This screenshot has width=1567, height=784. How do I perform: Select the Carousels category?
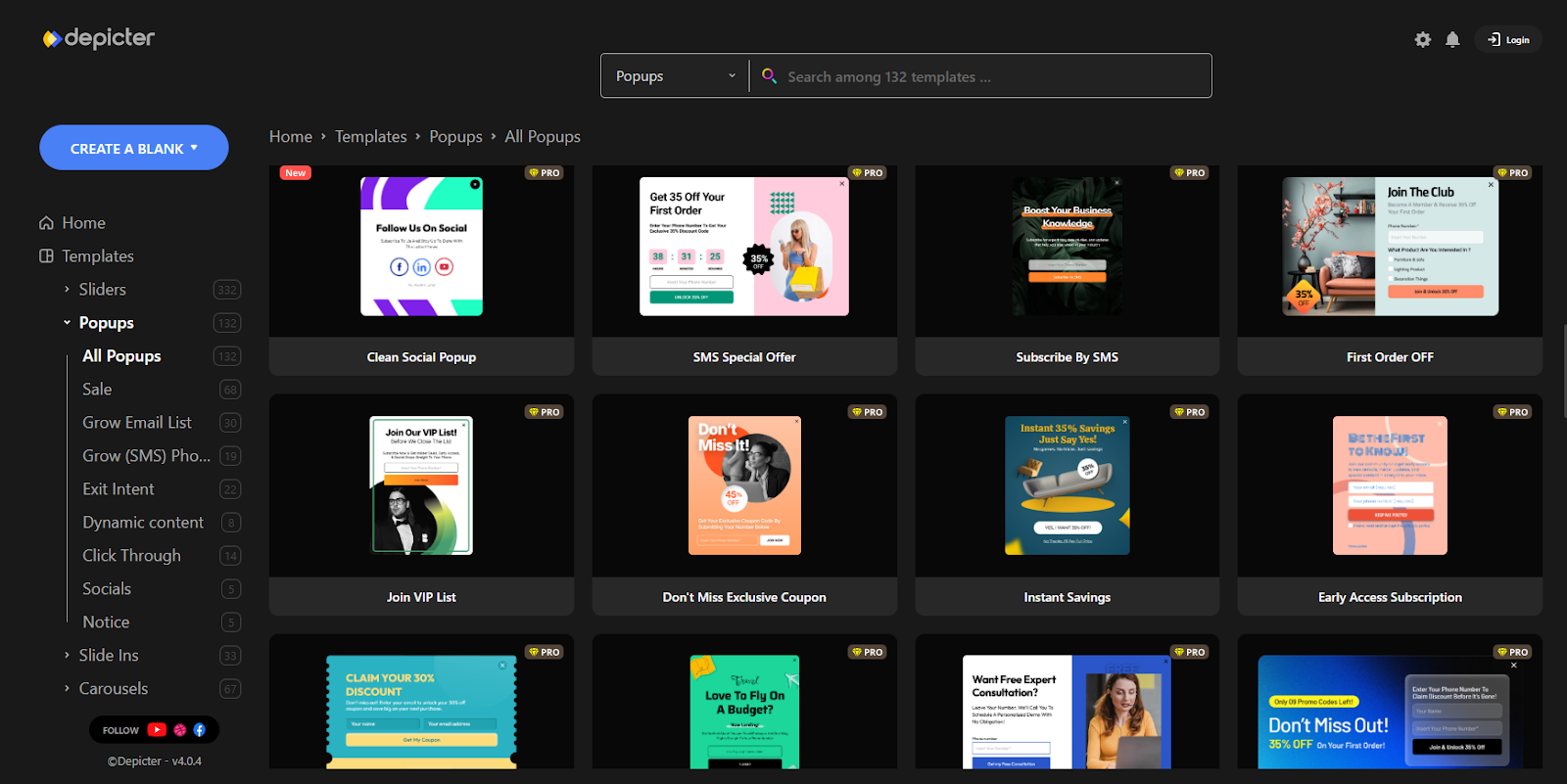coord(114,688)
